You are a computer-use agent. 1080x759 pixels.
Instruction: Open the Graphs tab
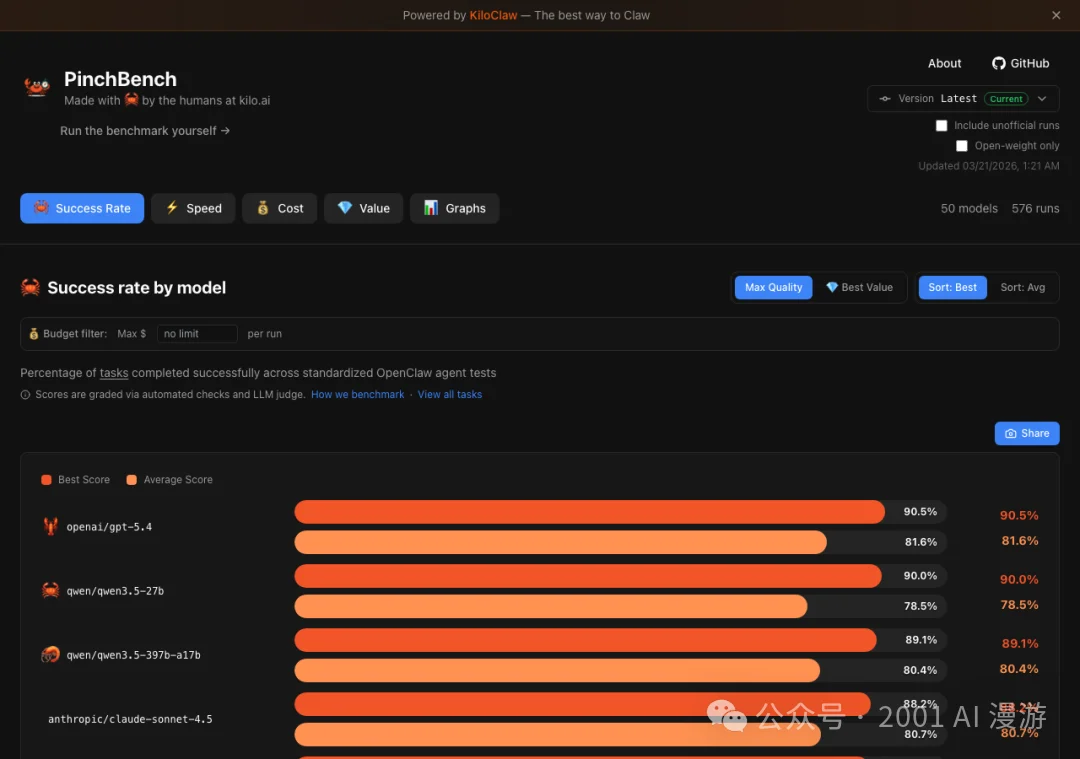pos(454,208)
